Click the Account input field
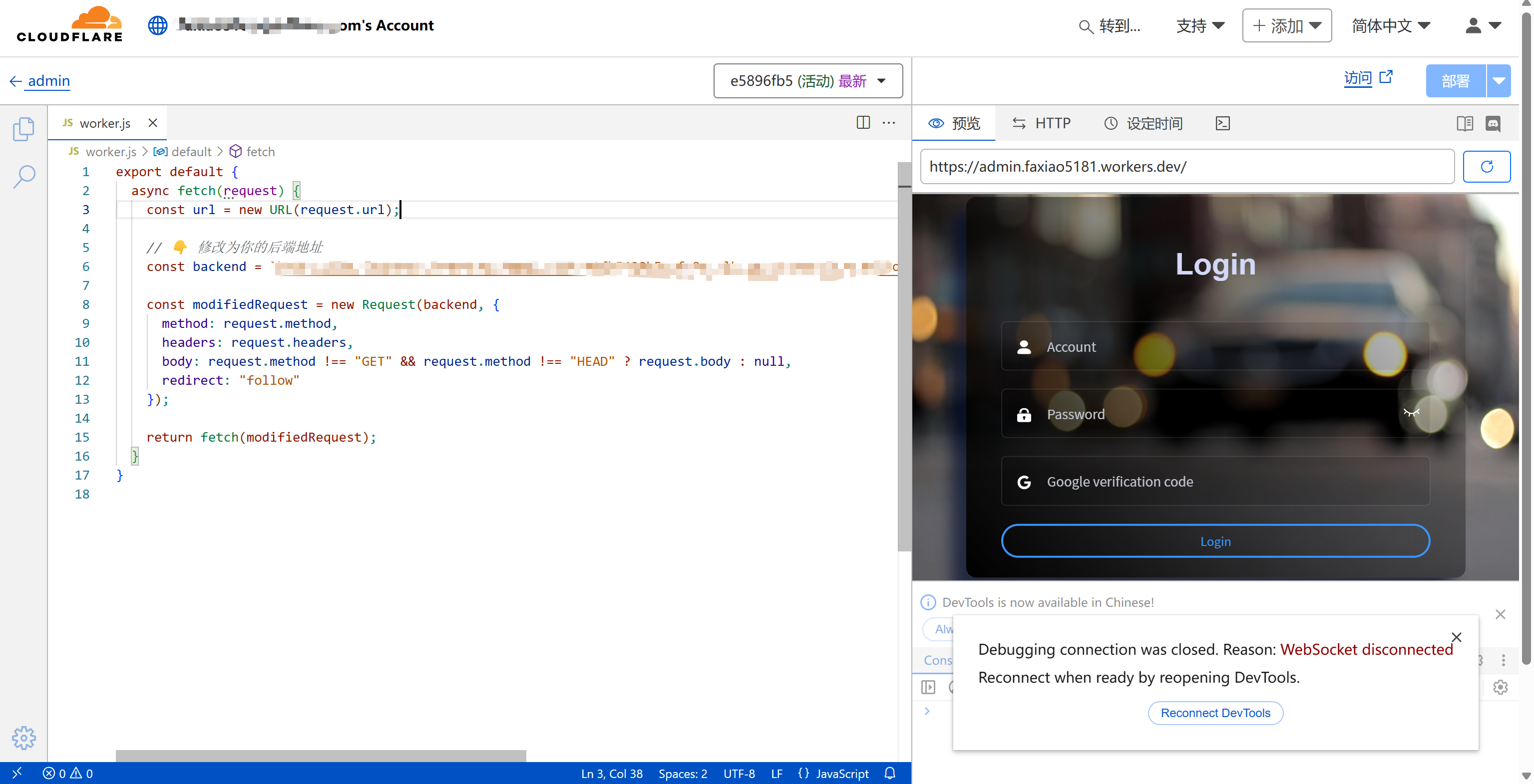 pos(1215,346)
